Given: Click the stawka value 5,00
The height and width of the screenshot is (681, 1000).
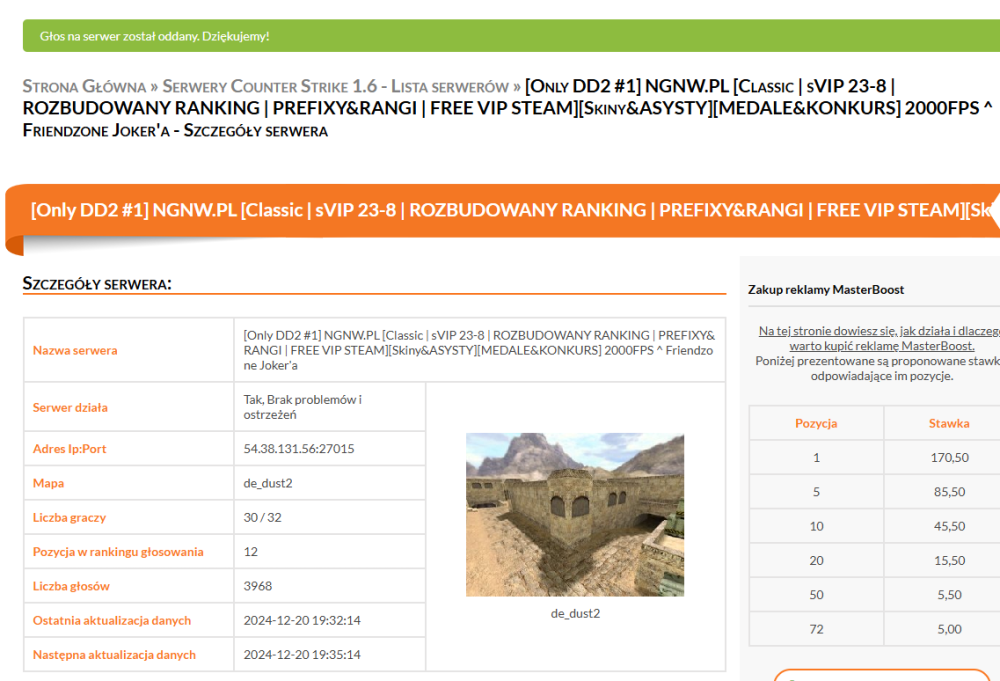Looking at the screenshot, I should [949, 629].
